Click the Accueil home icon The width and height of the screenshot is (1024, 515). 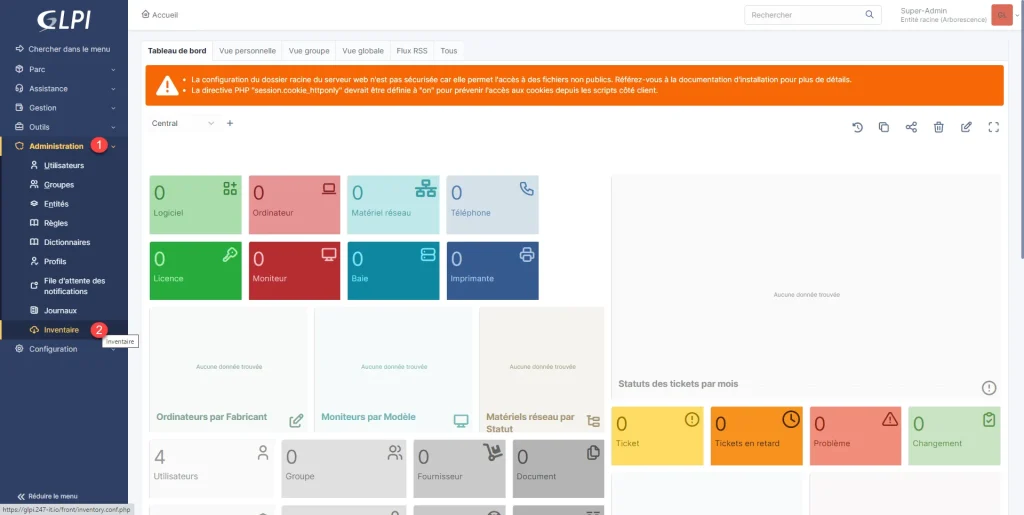pyautogui.click(x=146, y=14)
